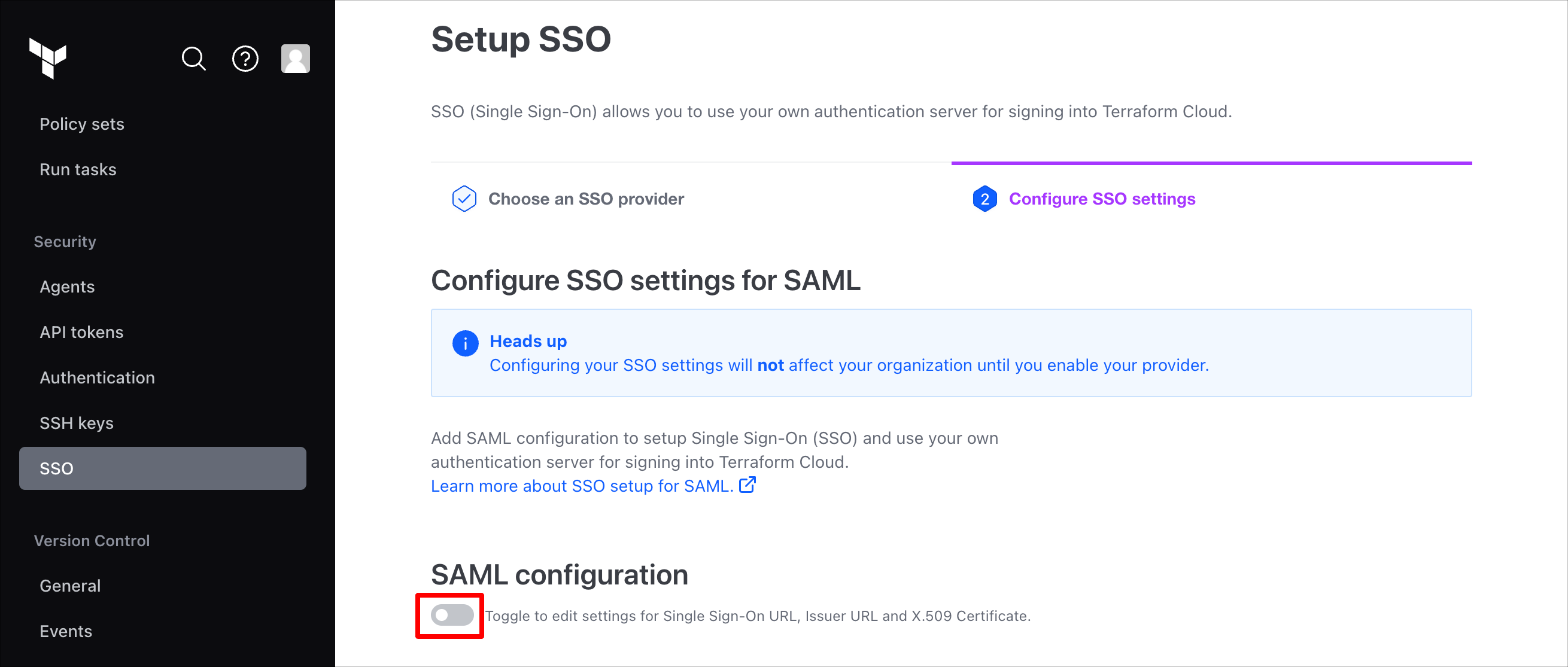This screenshot has width=1568, height=667.
Task: Click the step 2 numbered icon
Action: click(x=985, y=199)
